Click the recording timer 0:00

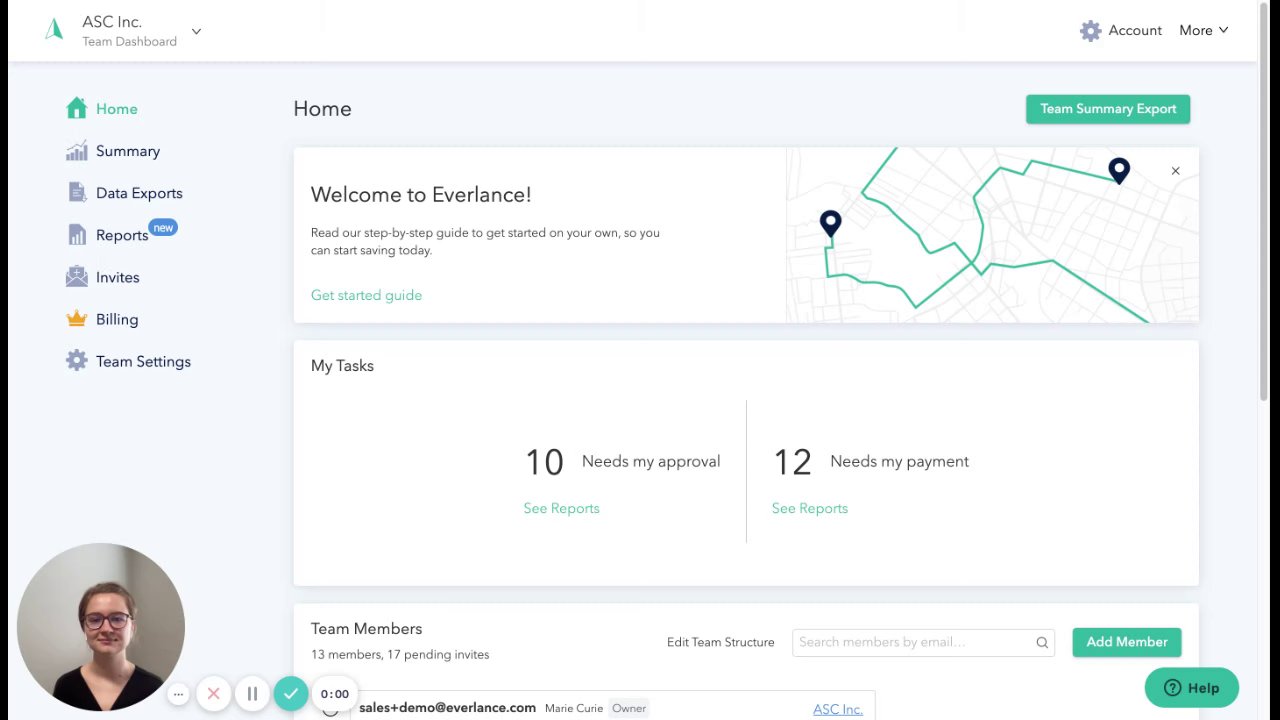pos(335,694)
